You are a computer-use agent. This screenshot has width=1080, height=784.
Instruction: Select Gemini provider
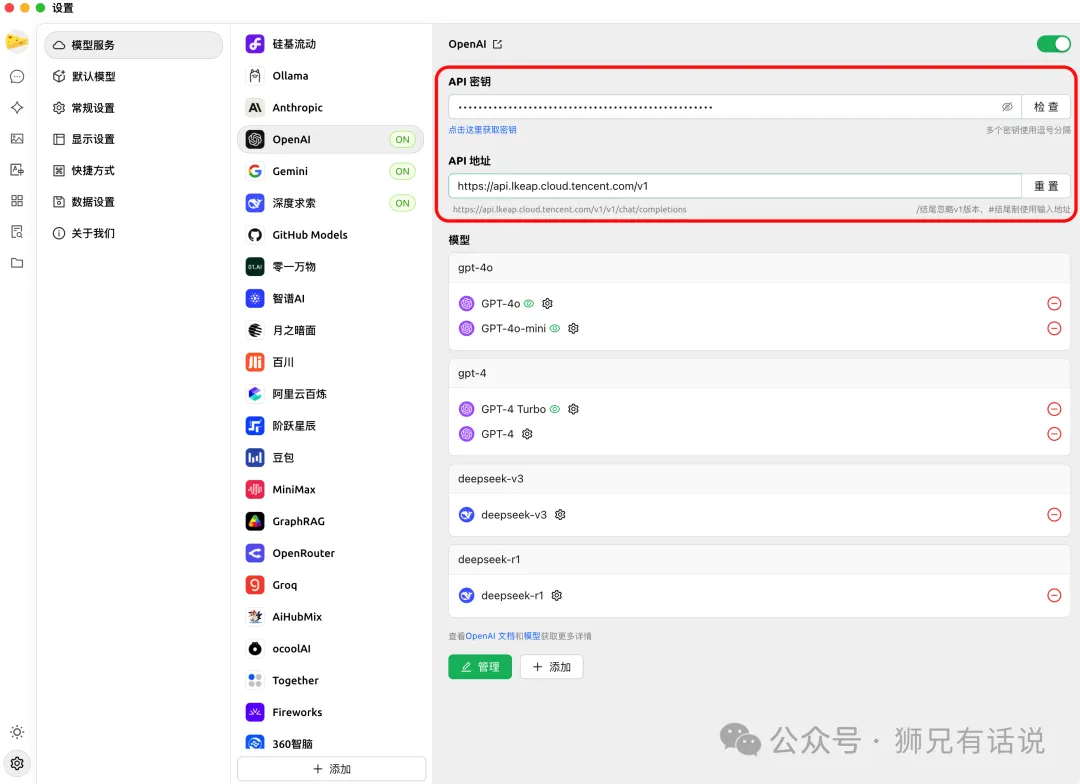(331, 171)
